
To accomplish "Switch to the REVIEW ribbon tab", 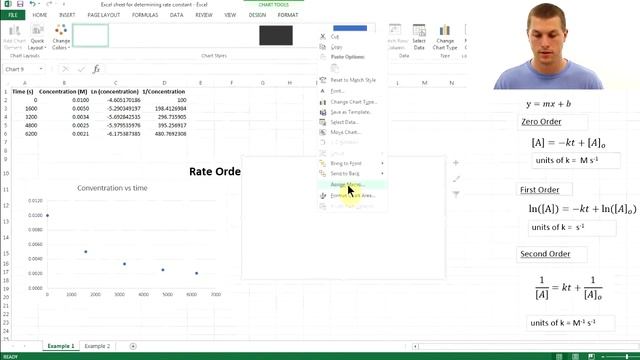I will [x=204, y=15].
